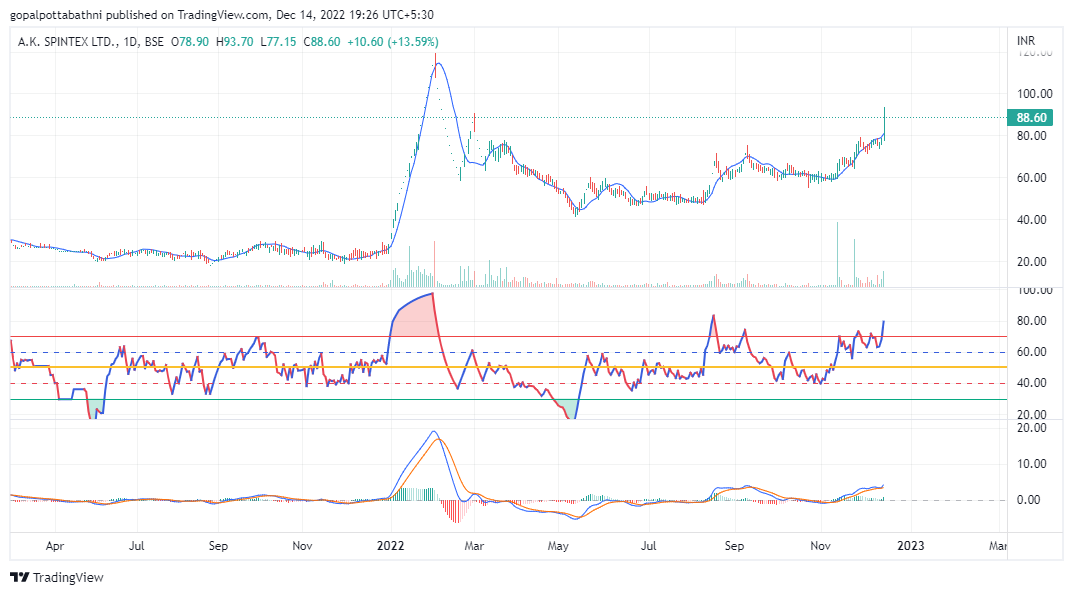
Task: Click the first Sep label on time axis
Action: click(x=218, y=546)
